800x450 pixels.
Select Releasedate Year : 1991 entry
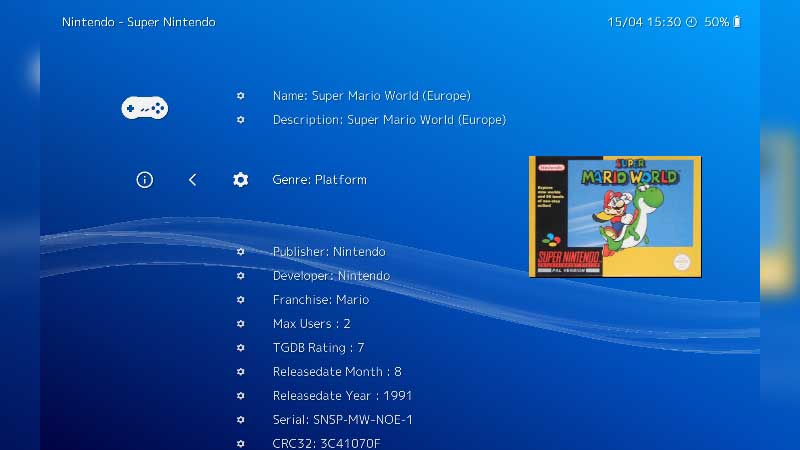pyautogui.click(x=342, y=395)
